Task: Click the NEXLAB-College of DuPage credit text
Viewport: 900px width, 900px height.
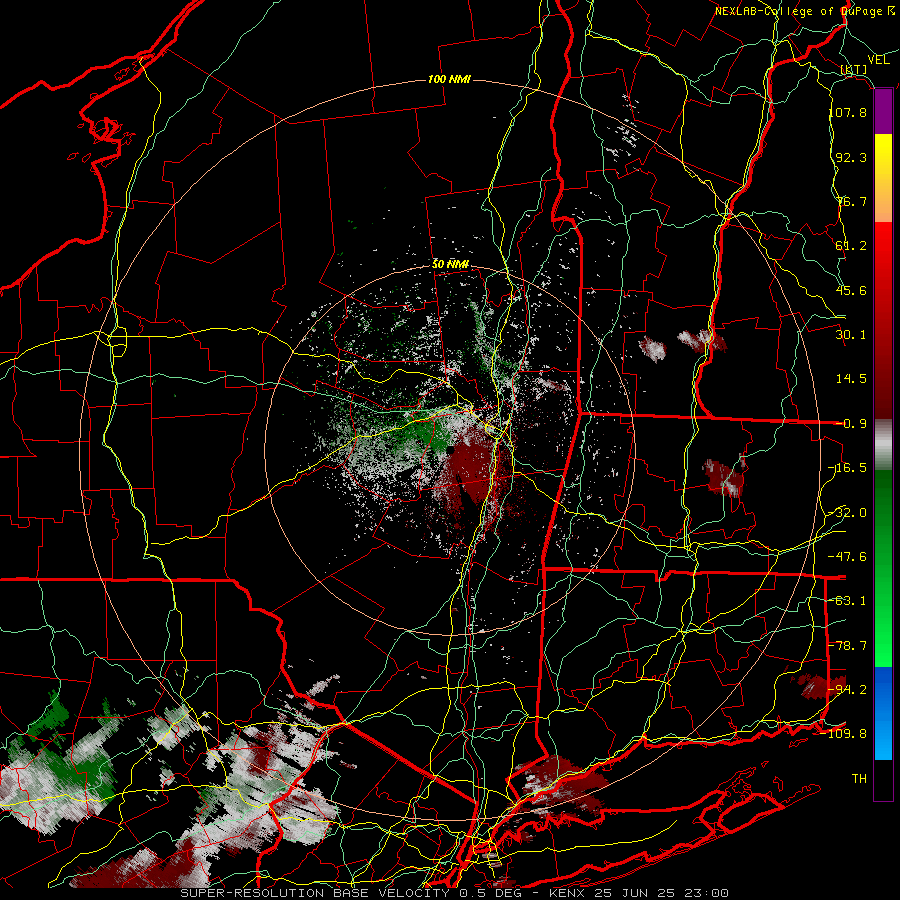Action: [804, 11]
